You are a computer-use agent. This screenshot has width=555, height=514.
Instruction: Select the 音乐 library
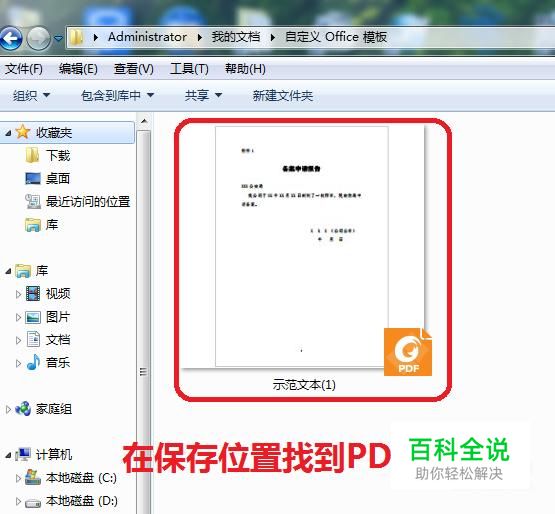pyautogui.click(x=58, y=362)
